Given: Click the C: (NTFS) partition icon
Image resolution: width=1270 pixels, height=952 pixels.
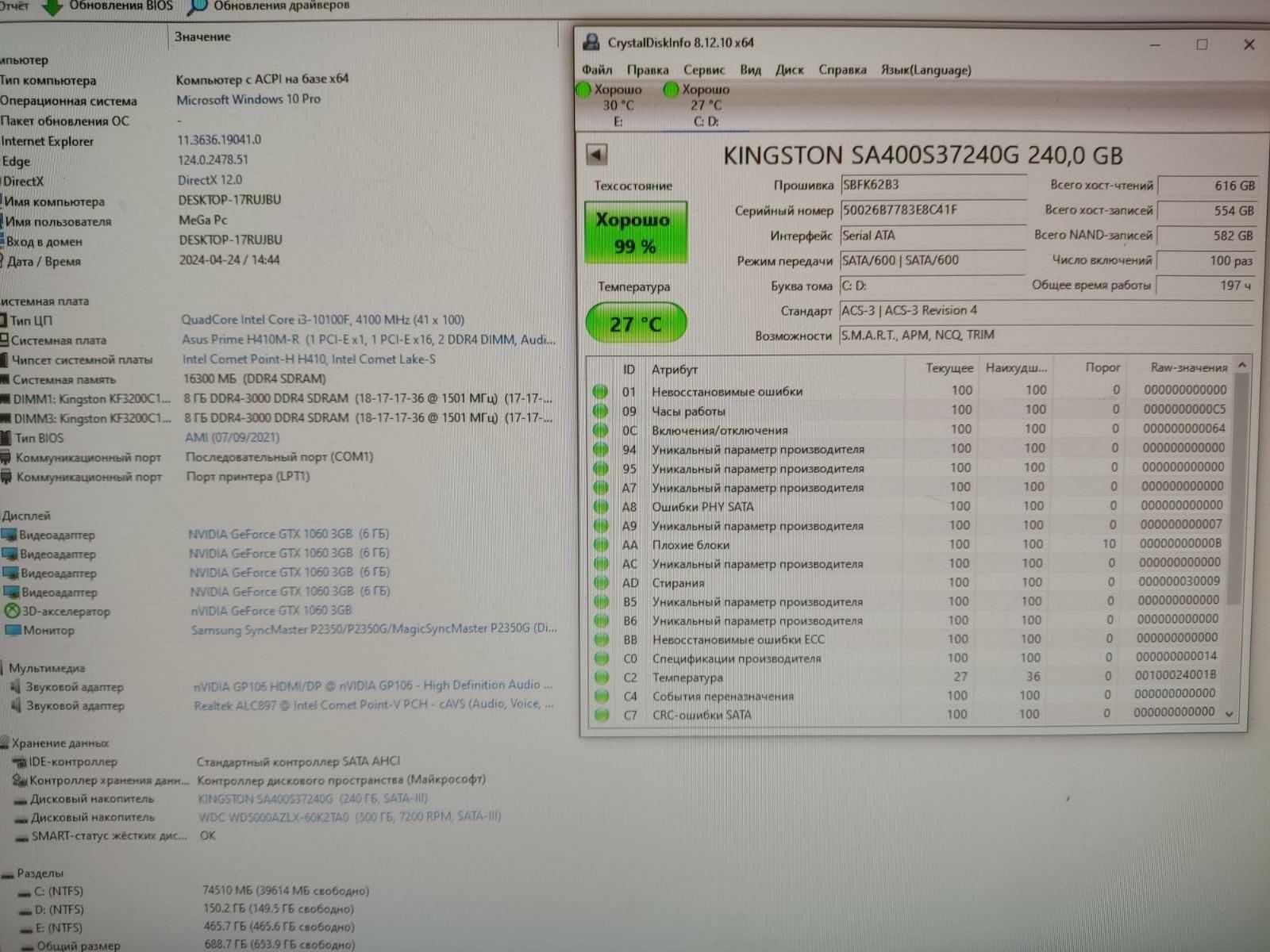Looking at the screenshot, I should point(25,892).
